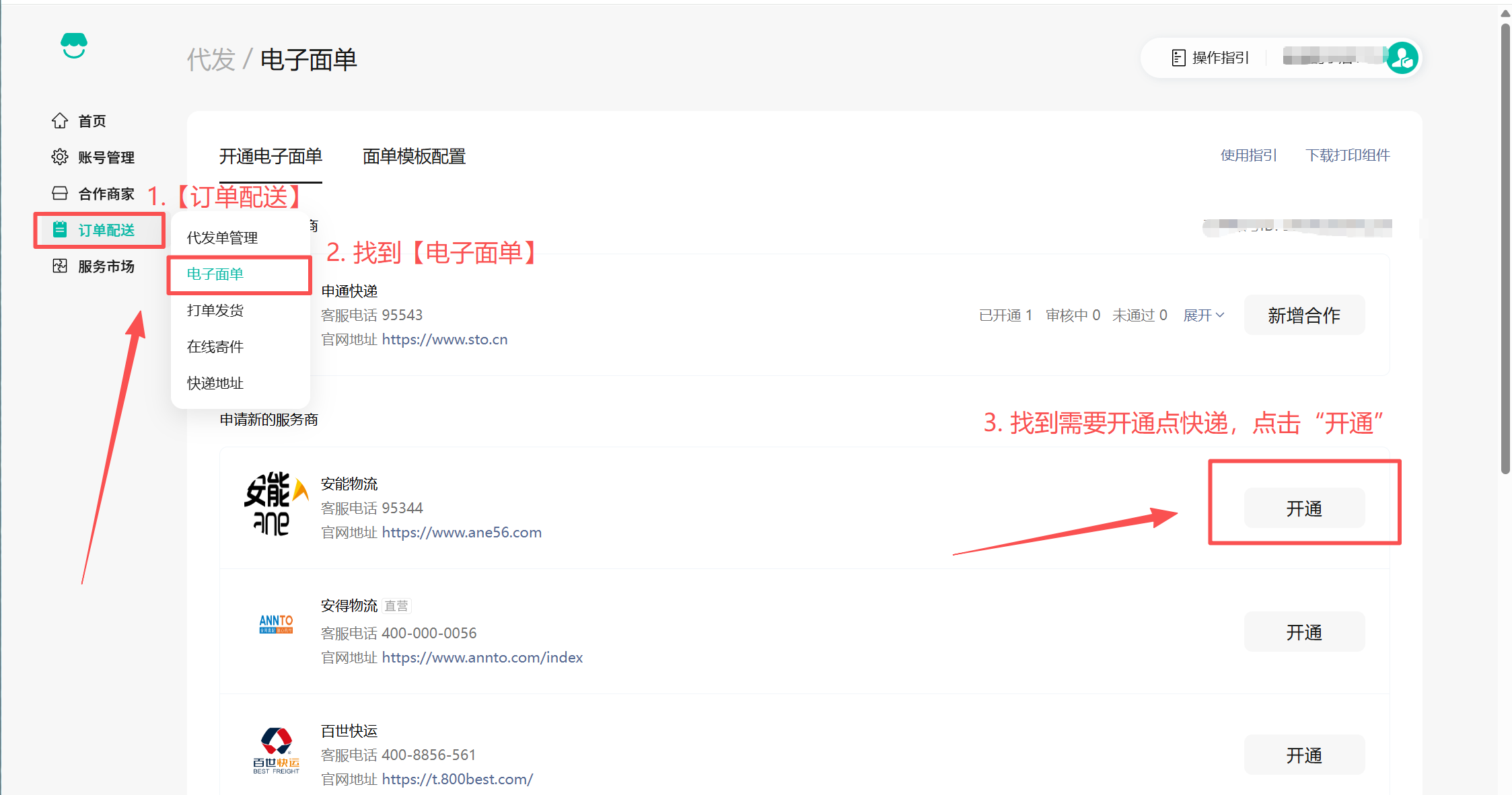Click the store icon for 合作商家
Screen dimensions: 1512x795
(x=60, y=194)
